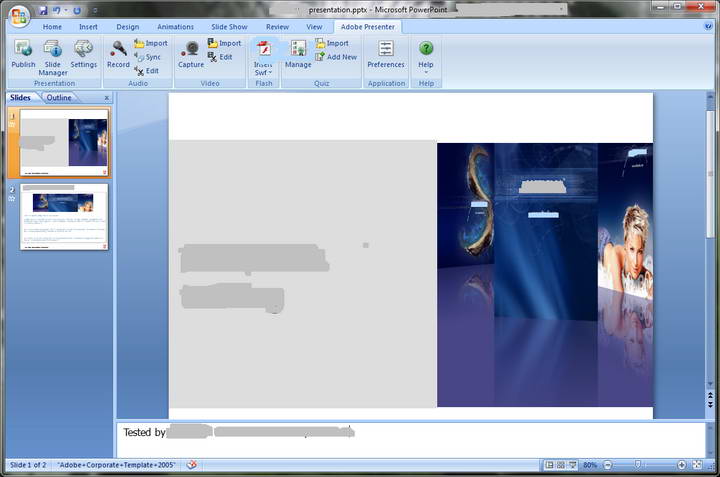Image resolution: width=720 pixels, height=477 pixels.
Task: Open the Preferences icon
Action: (386, 50)
